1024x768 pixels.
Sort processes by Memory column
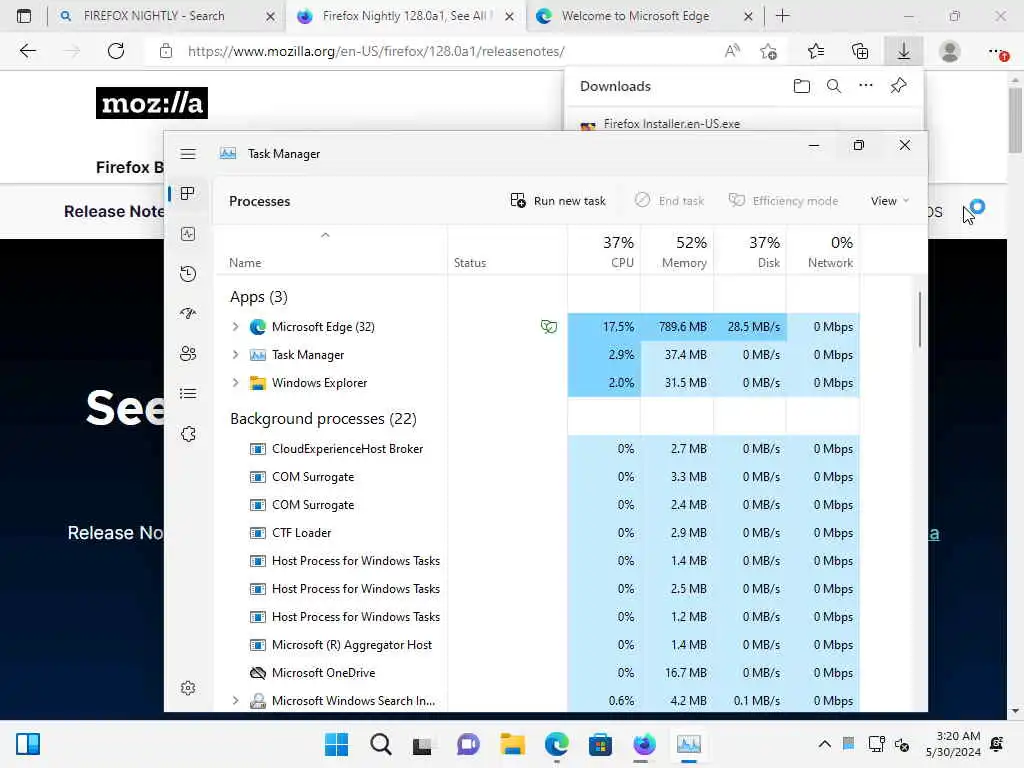[677, 251]
